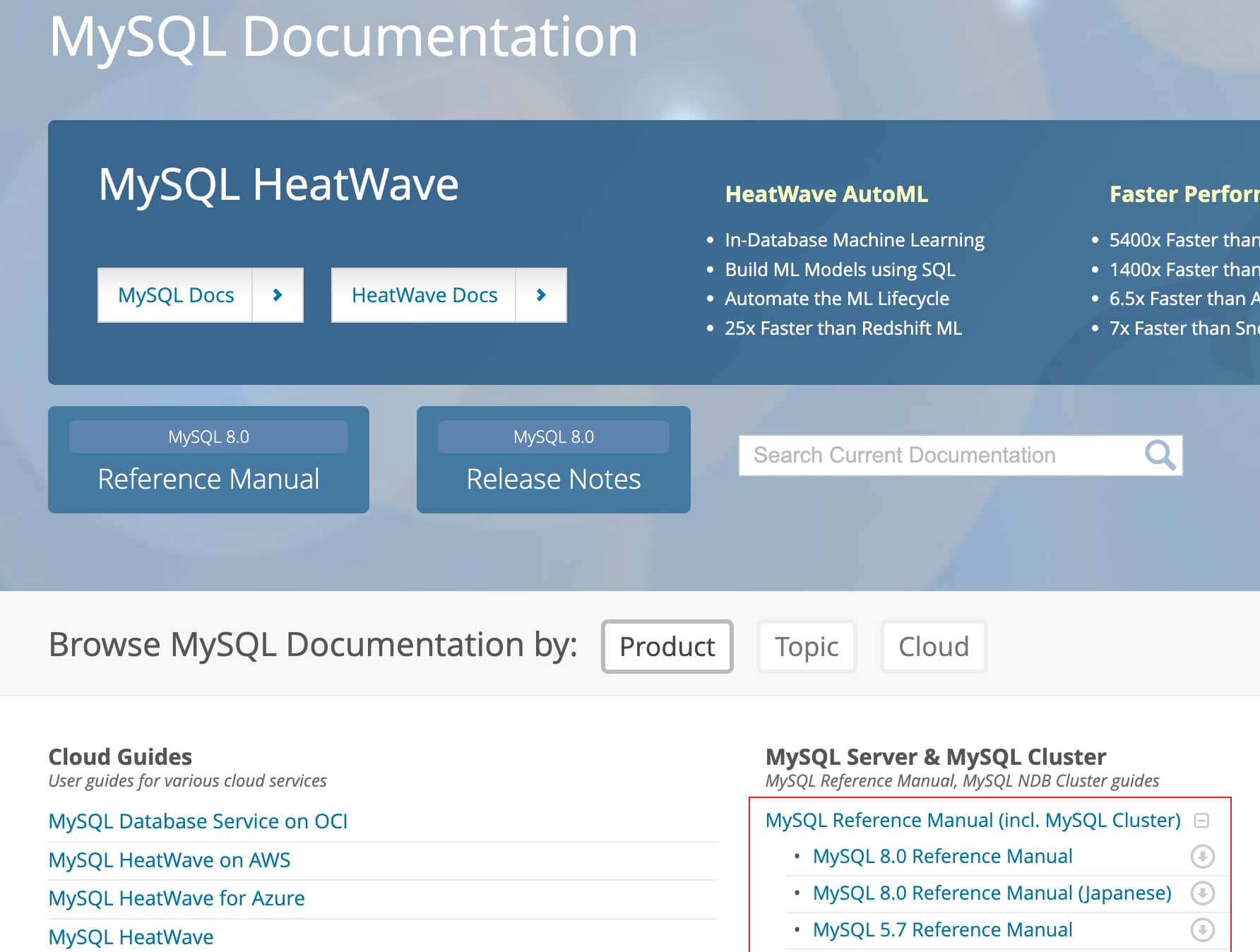Click the search magnifier icon
The height and width of the screenshot is (952, 1260).
(x=1160, y=456)
